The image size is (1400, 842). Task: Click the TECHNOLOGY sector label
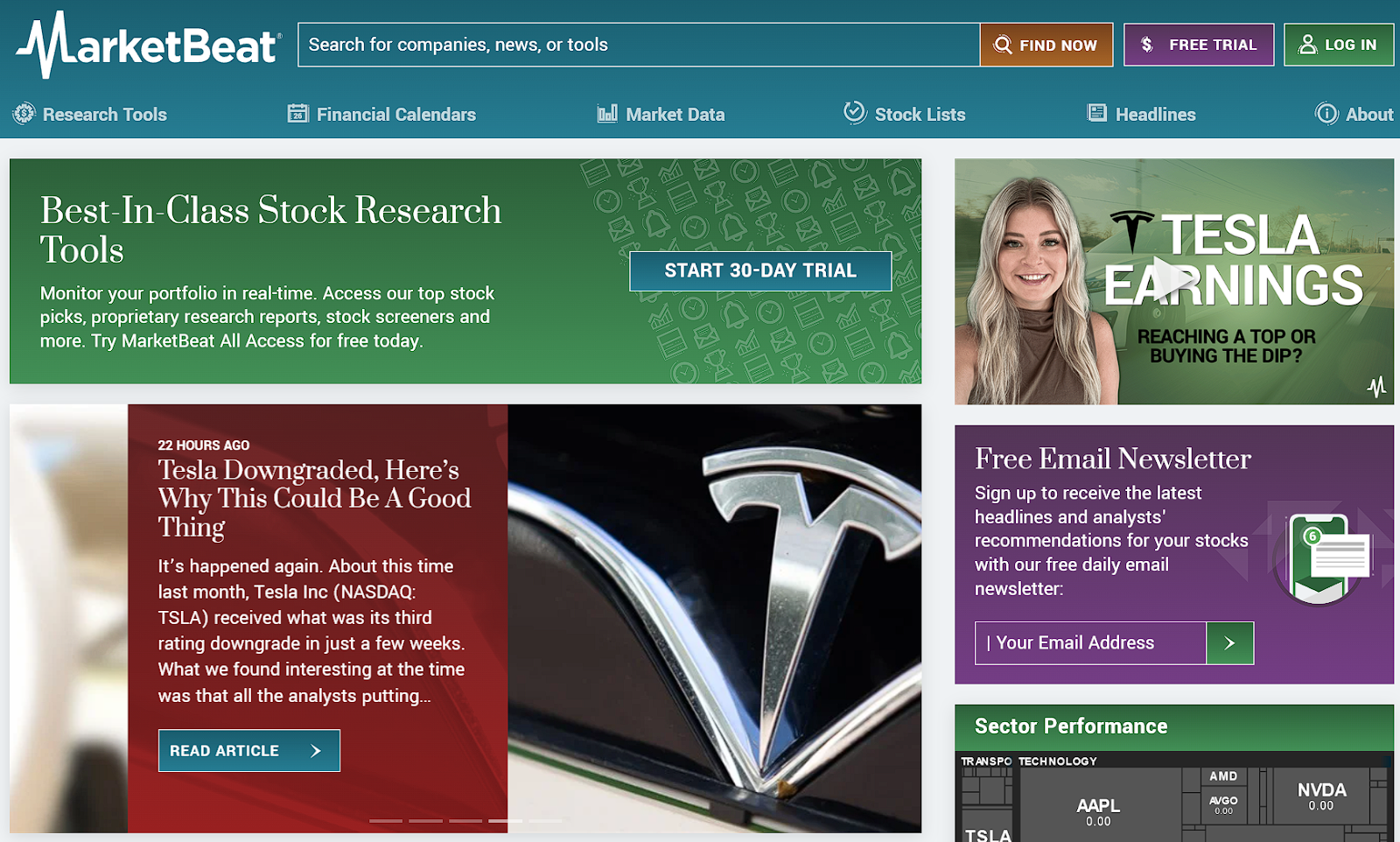point(1058,761)
